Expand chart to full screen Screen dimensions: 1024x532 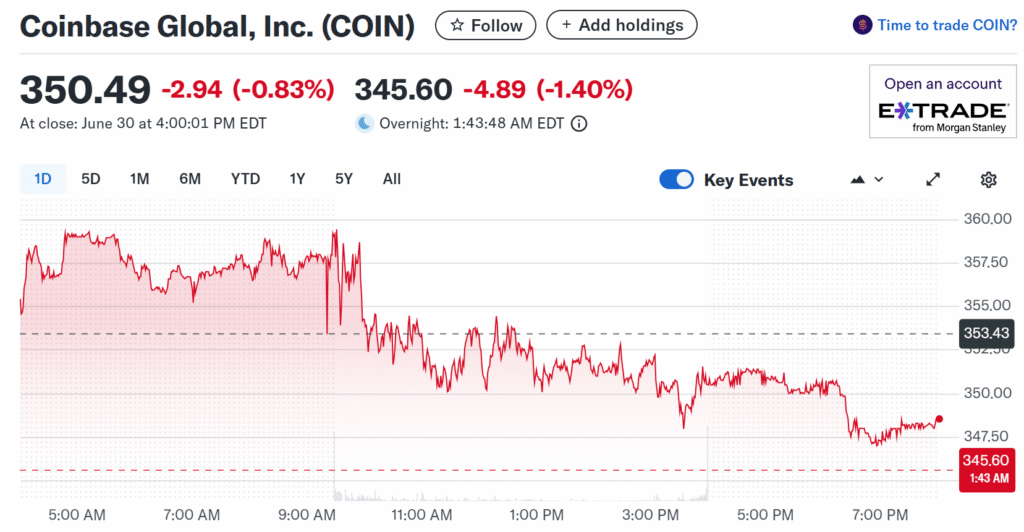pyautogui.click(x=933, y=180)
